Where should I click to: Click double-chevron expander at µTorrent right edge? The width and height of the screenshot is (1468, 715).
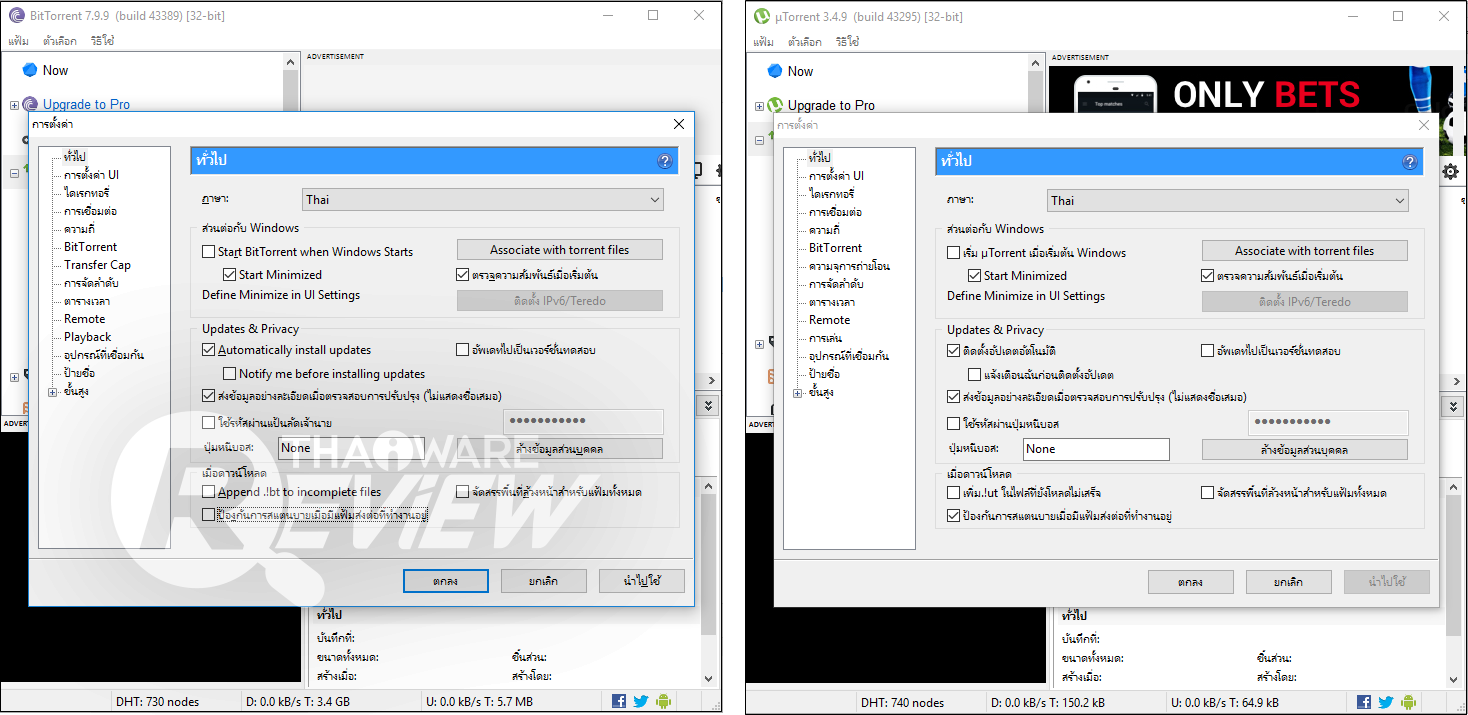tap(1454, 405)
